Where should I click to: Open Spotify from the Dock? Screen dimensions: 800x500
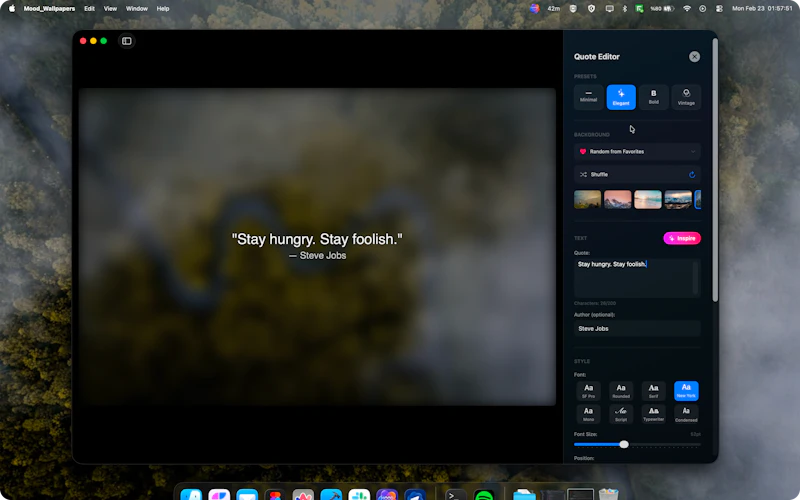pyautogui.click(x=483, y=495)
